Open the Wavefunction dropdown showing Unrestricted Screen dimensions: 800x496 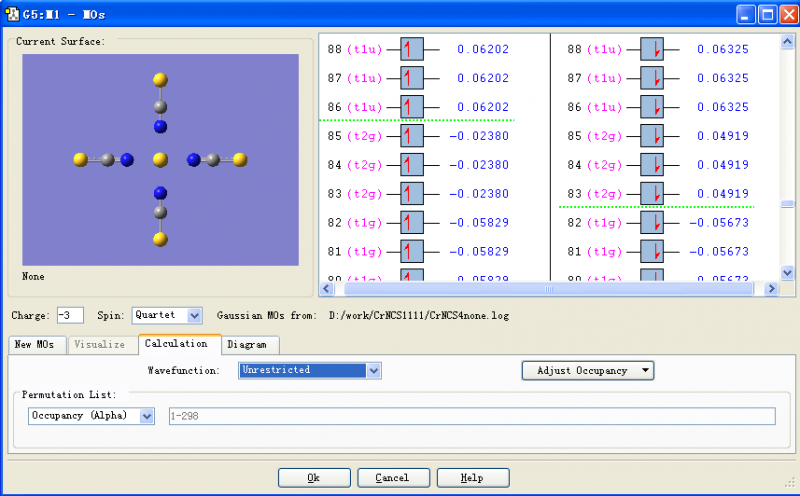(310, 370)
